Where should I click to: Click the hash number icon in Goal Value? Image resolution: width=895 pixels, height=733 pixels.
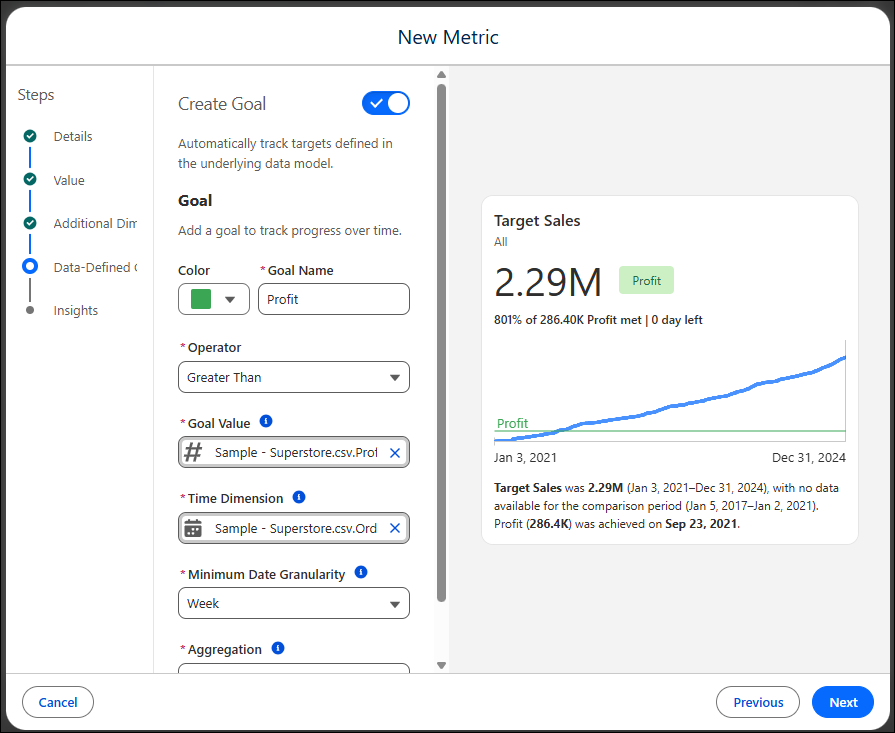[x=193, y=452]
